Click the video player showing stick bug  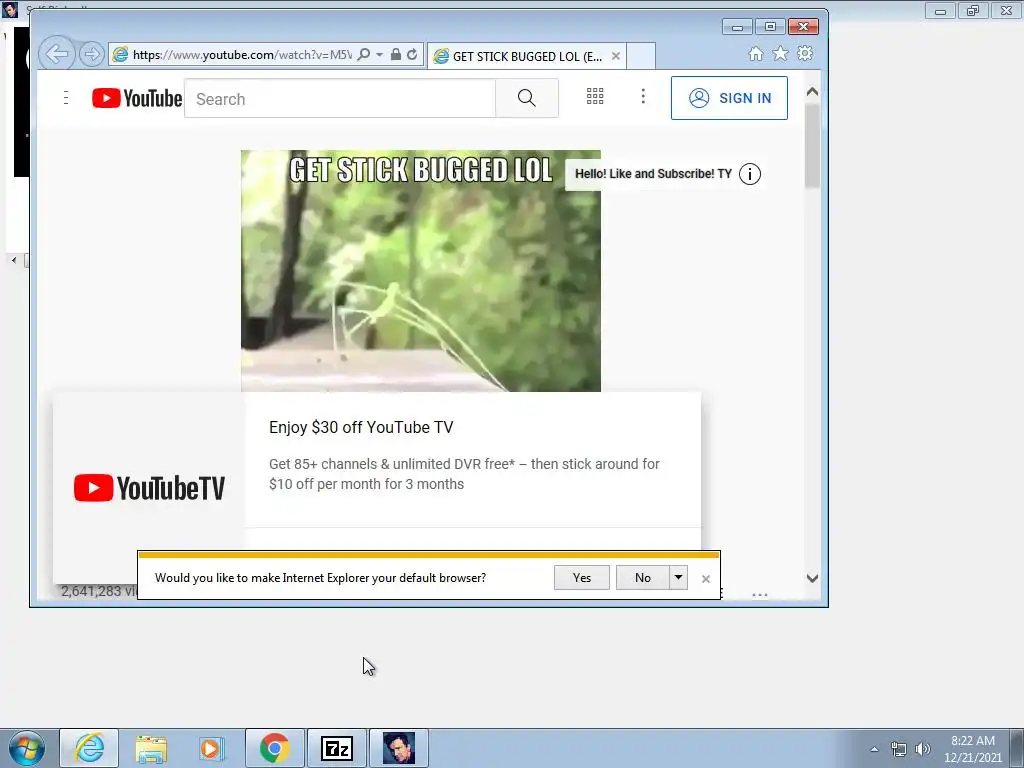click(x=421, y=271)
